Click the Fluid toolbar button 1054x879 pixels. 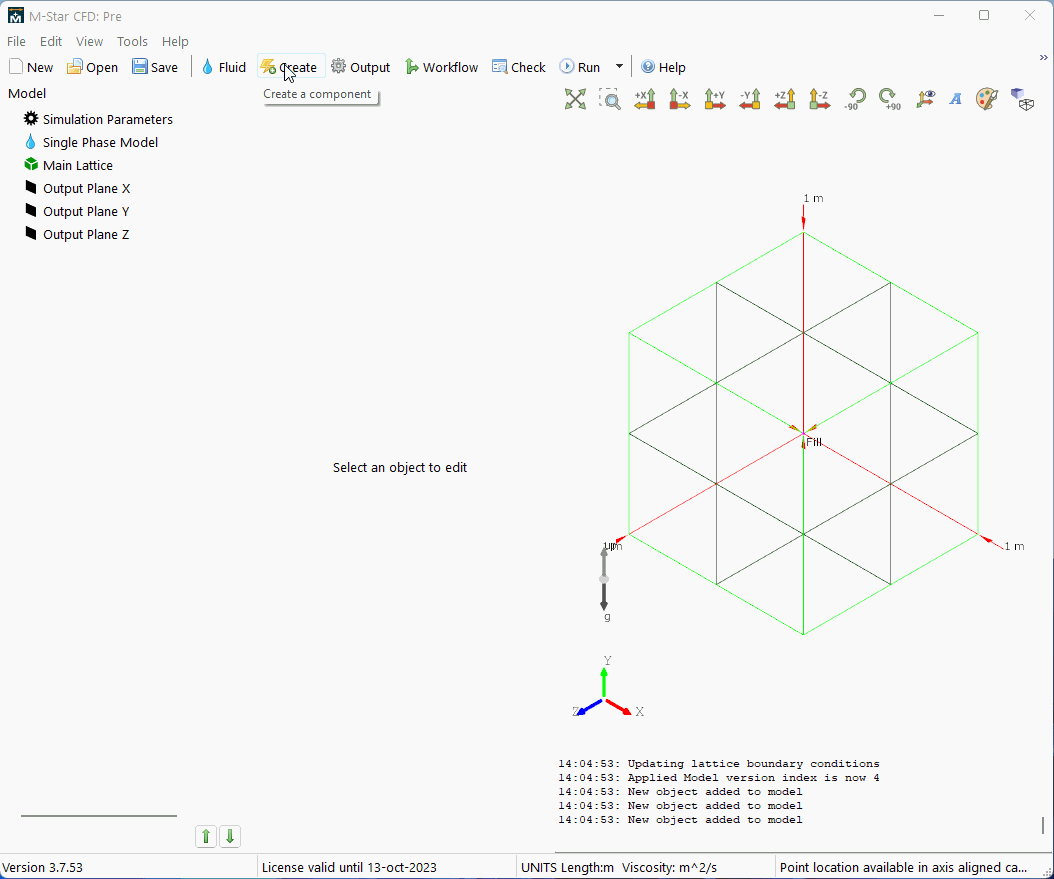point(224,67)
